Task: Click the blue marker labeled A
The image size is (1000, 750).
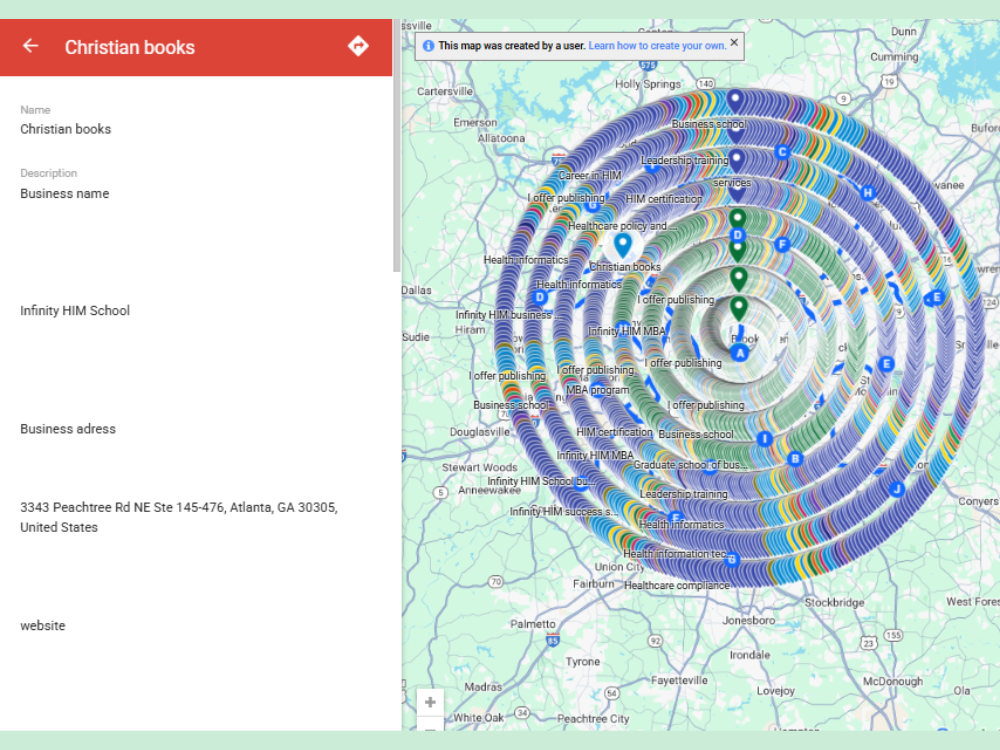Action: (x=740, y=353)
